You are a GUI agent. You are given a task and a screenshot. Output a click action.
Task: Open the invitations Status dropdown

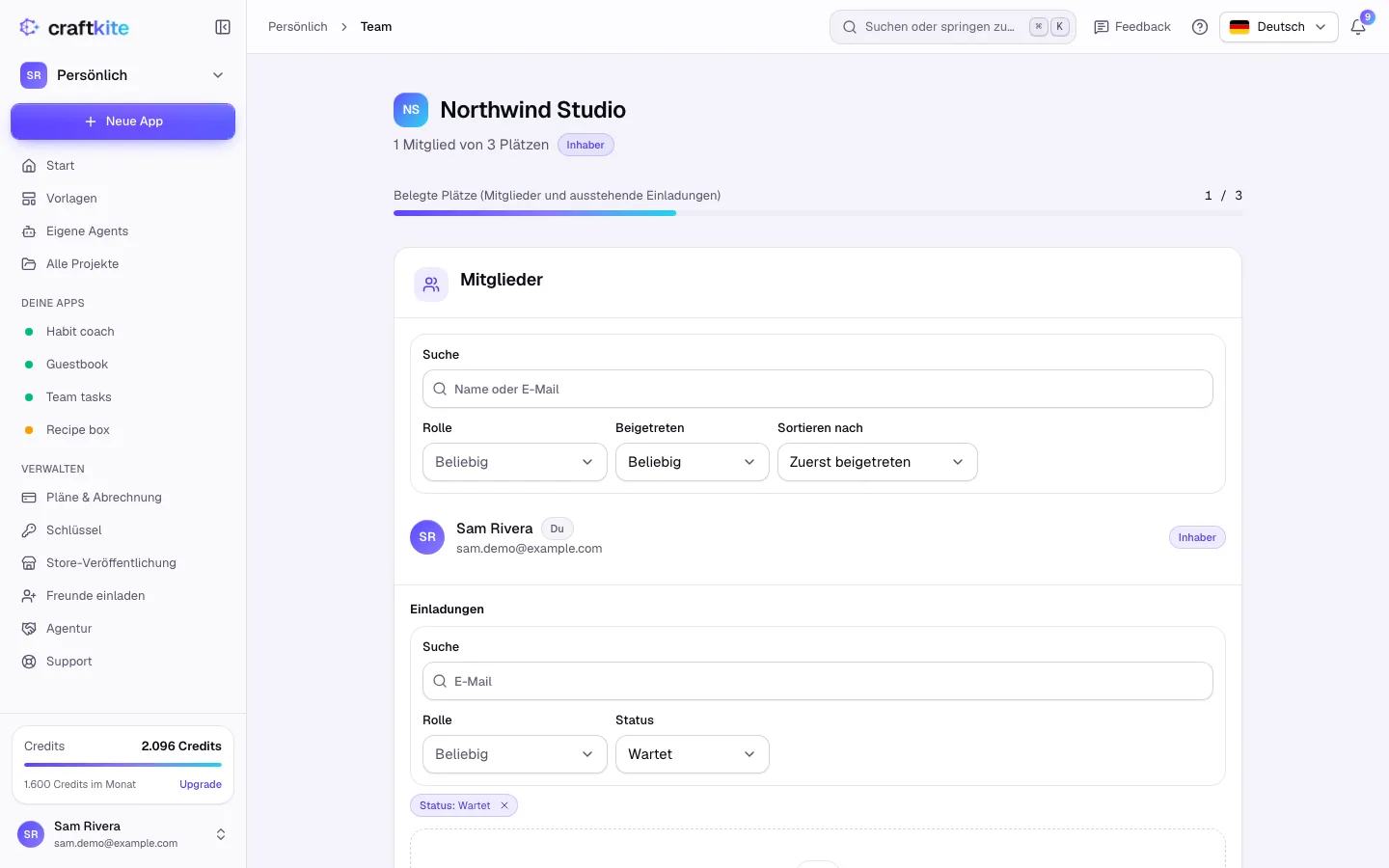click(692, 754)
